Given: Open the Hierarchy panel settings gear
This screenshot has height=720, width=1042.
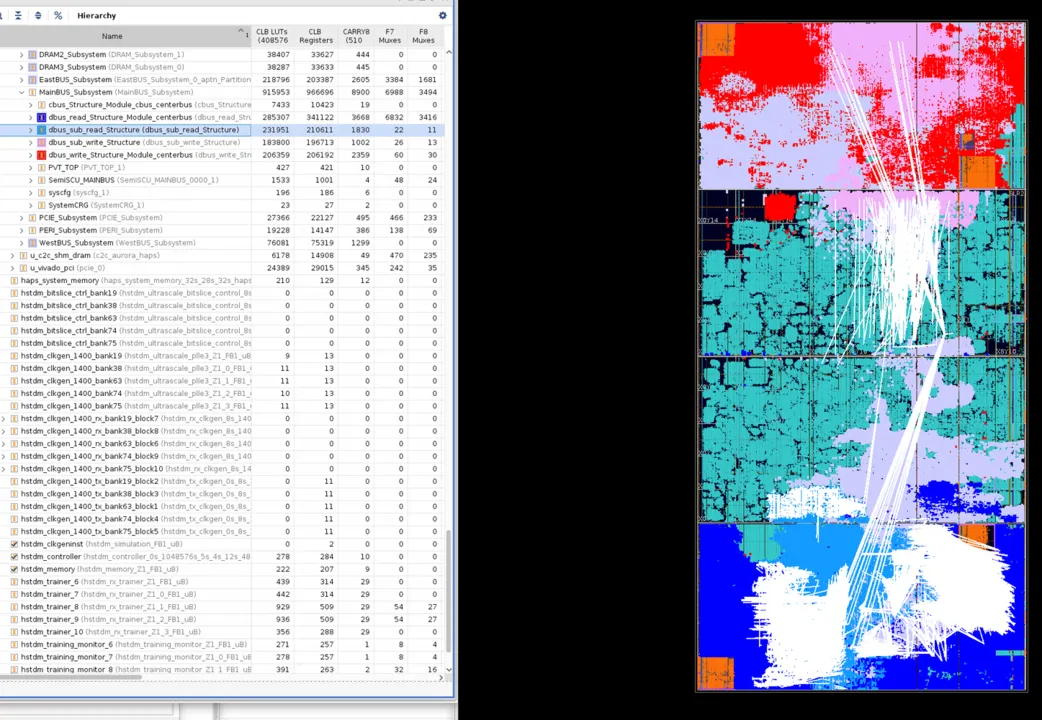Looking at the screenshot, I should (443, 16).
